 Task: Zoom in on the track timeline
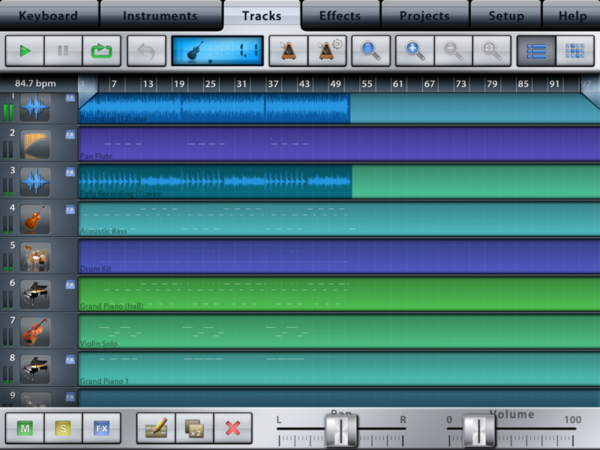pos(415,51)
